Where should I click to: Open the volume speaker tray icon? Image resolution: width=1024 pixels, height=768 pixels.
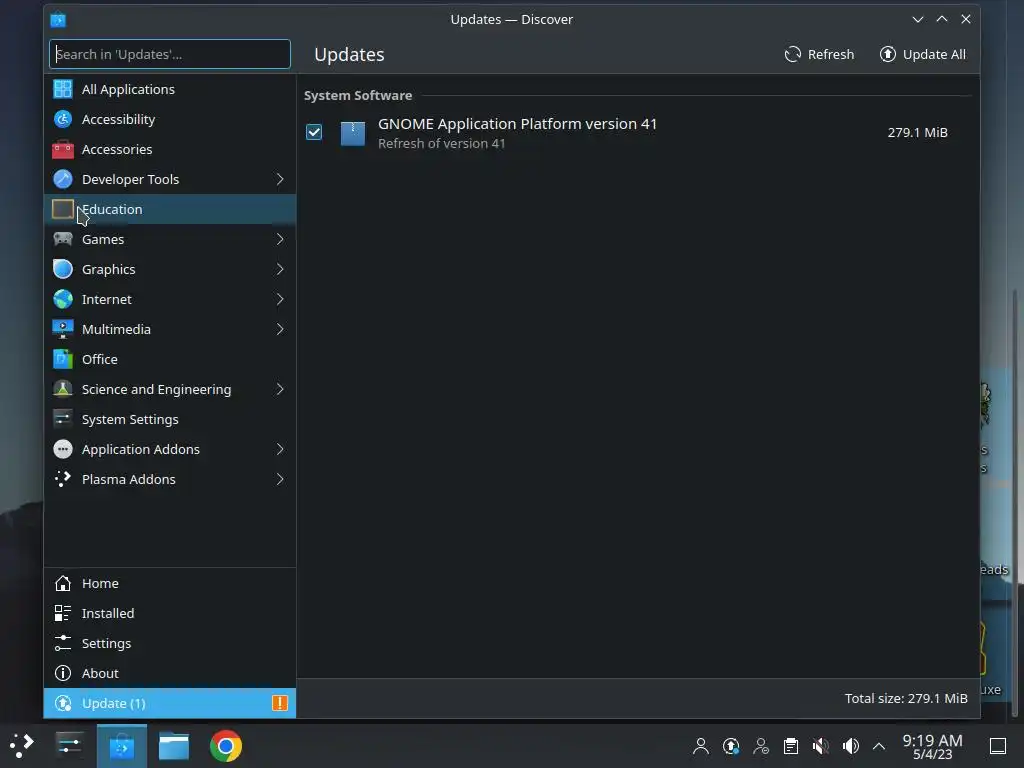click(x=851, y=746)
